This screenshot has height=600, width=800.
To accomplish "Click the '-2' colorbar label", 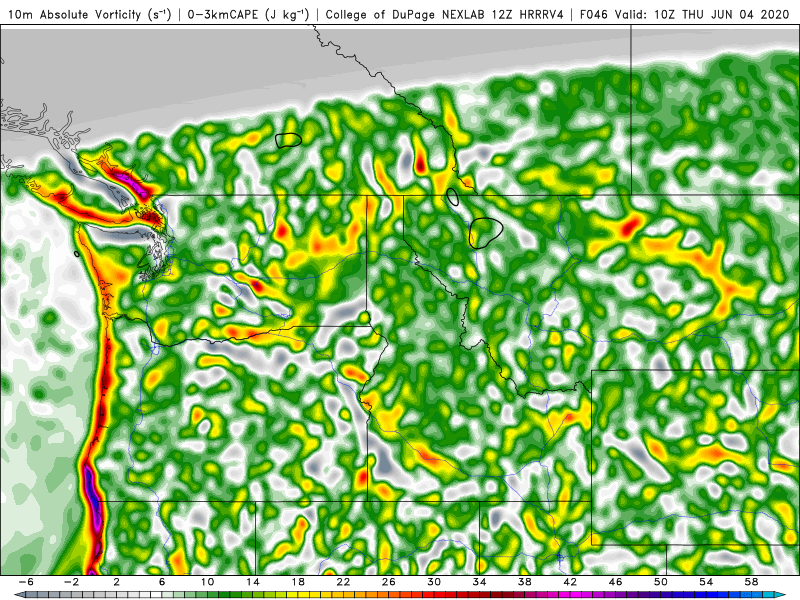I will [x=71, y=582].
